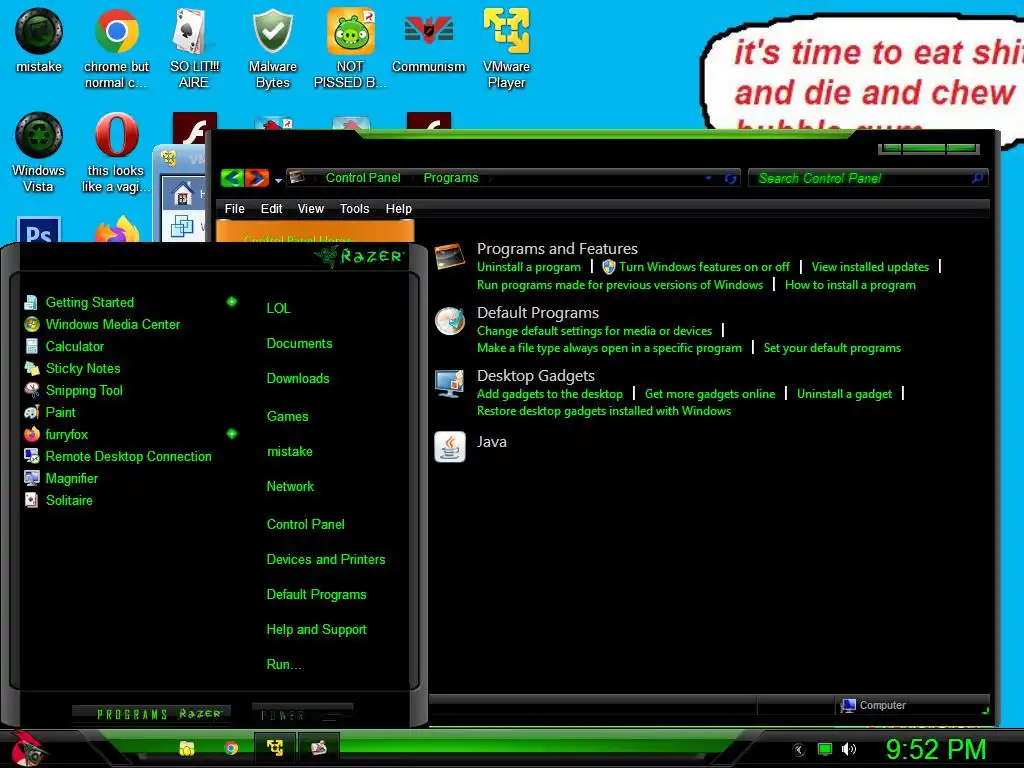Open recent pages dropdown beside nav arrows
This screenshot has width=1024, height=768.
278,180
